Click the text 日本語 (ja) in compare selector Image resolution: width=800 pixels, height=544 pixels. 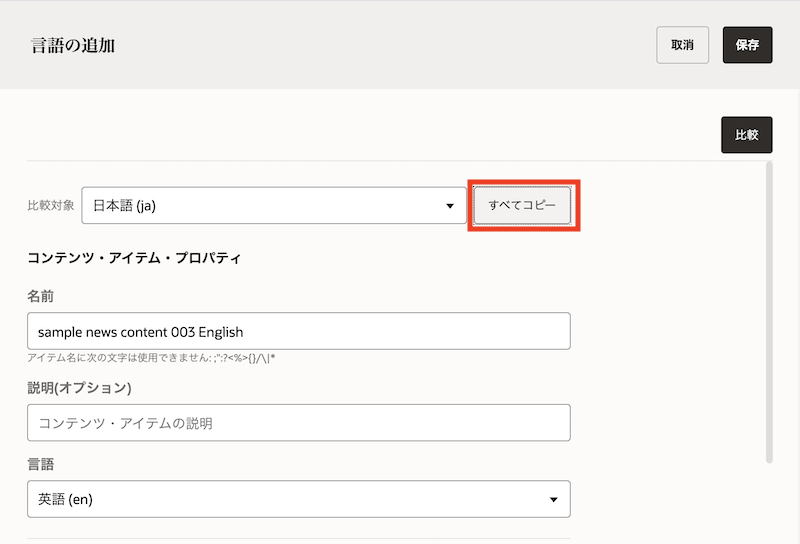pyautogui.click(x=124, y=206)
